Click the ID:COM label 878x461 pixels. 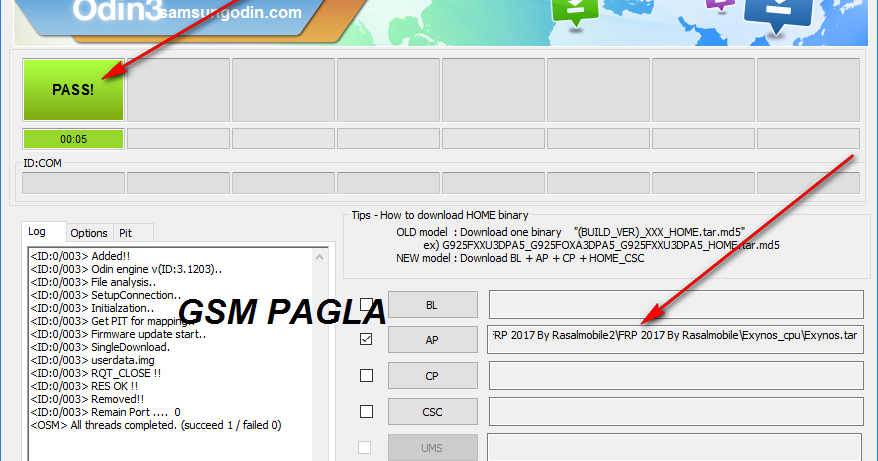(x=43, y=164)
